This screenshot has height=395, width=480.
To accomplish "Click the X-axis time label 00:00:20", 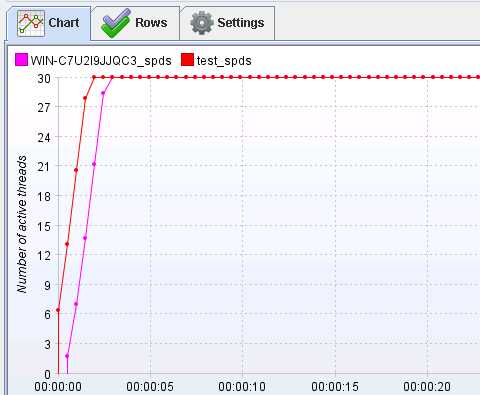I will point(427,387).
